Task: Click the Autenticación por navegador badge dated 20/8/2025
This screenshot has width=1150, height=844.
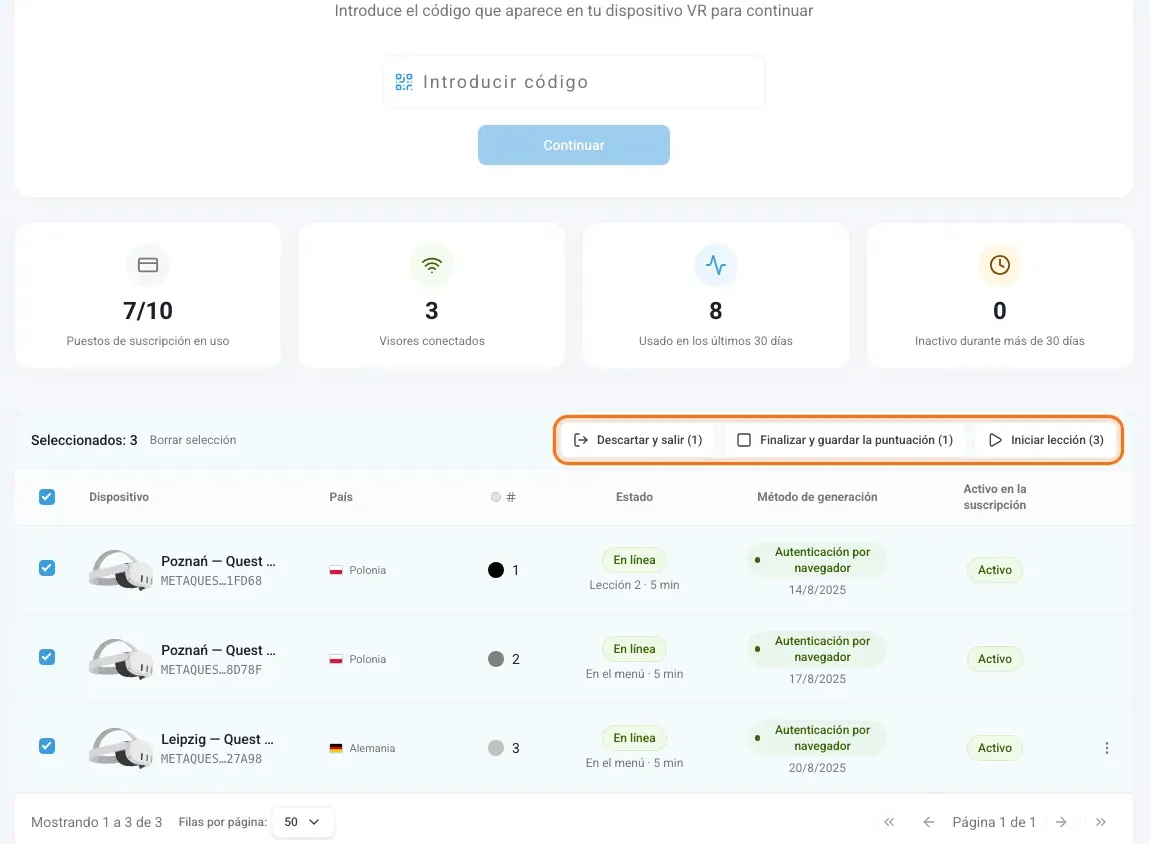Action: [x=817, y=738]
